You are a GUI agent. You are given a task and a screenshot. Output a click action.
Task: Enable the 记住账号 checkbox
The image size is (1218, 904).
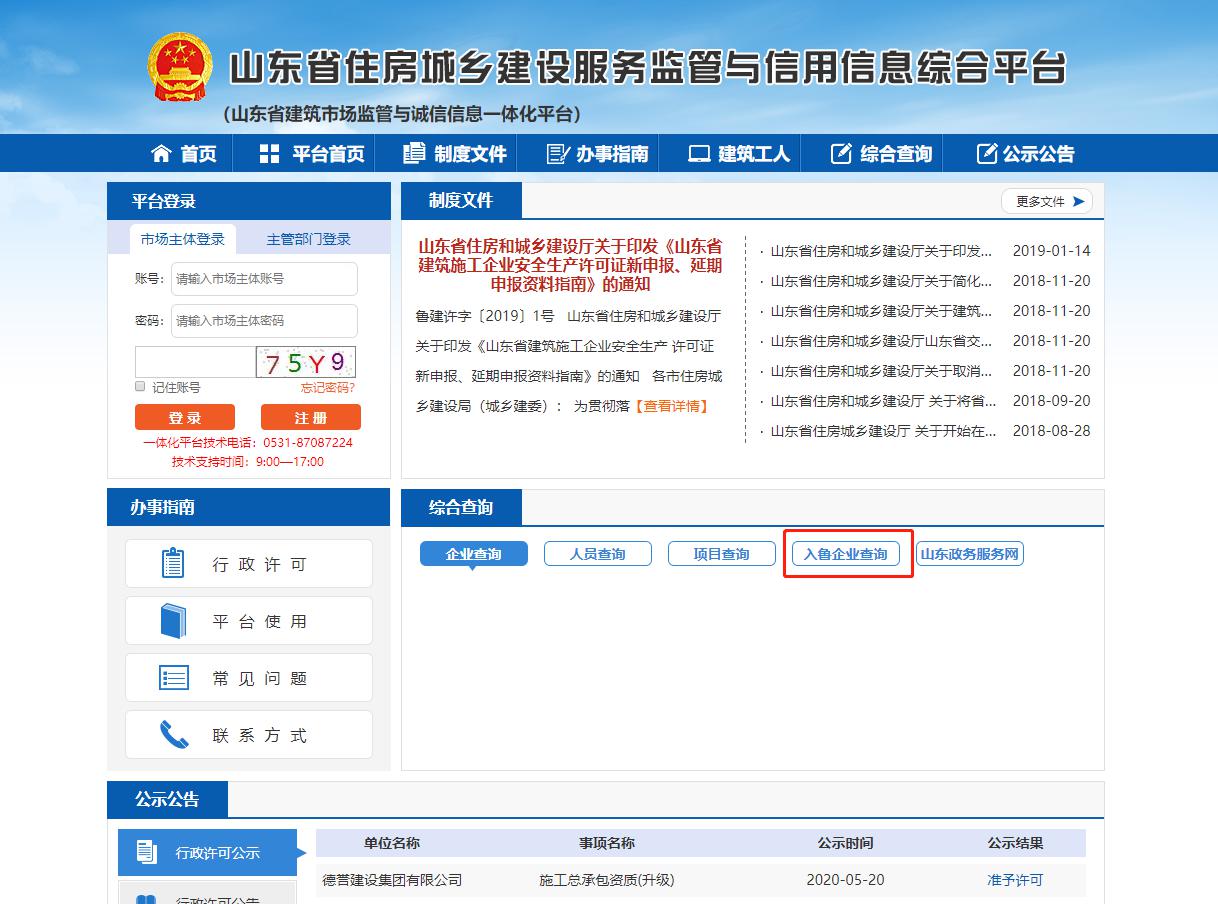coord(140,387)
